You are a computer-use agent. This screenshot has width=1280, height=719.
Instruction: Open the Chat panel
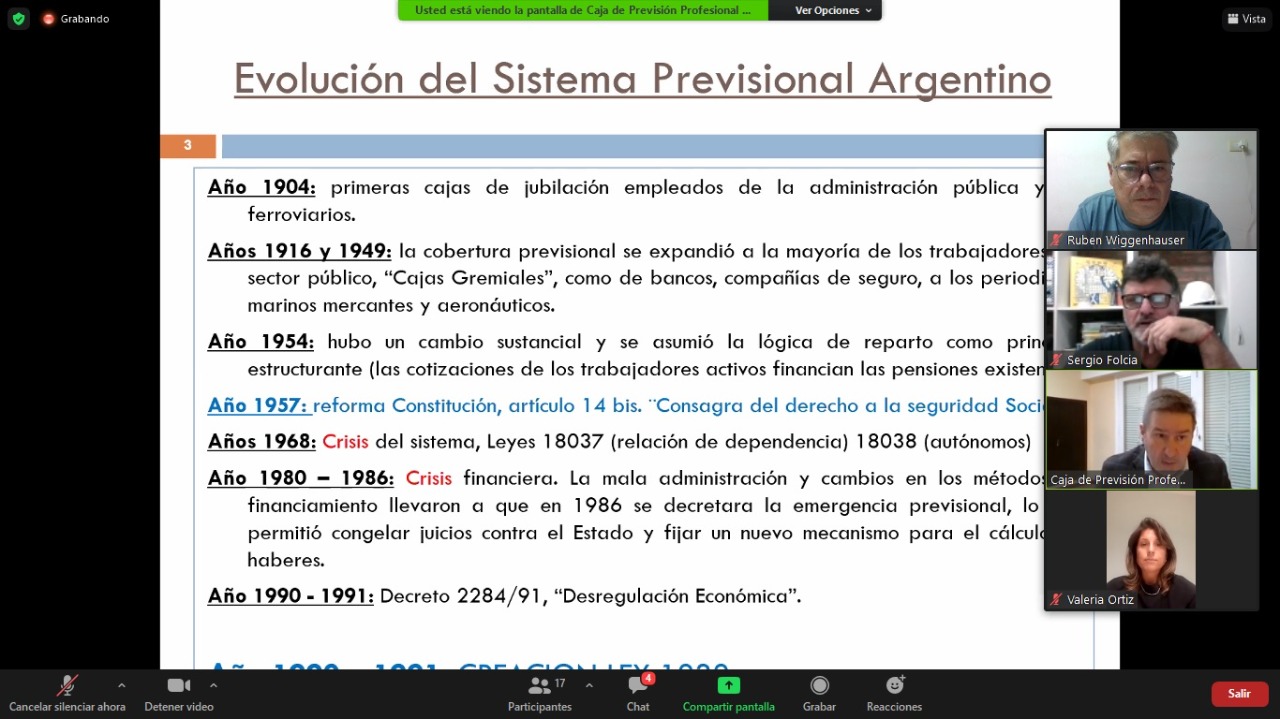[x=638, y=692]
